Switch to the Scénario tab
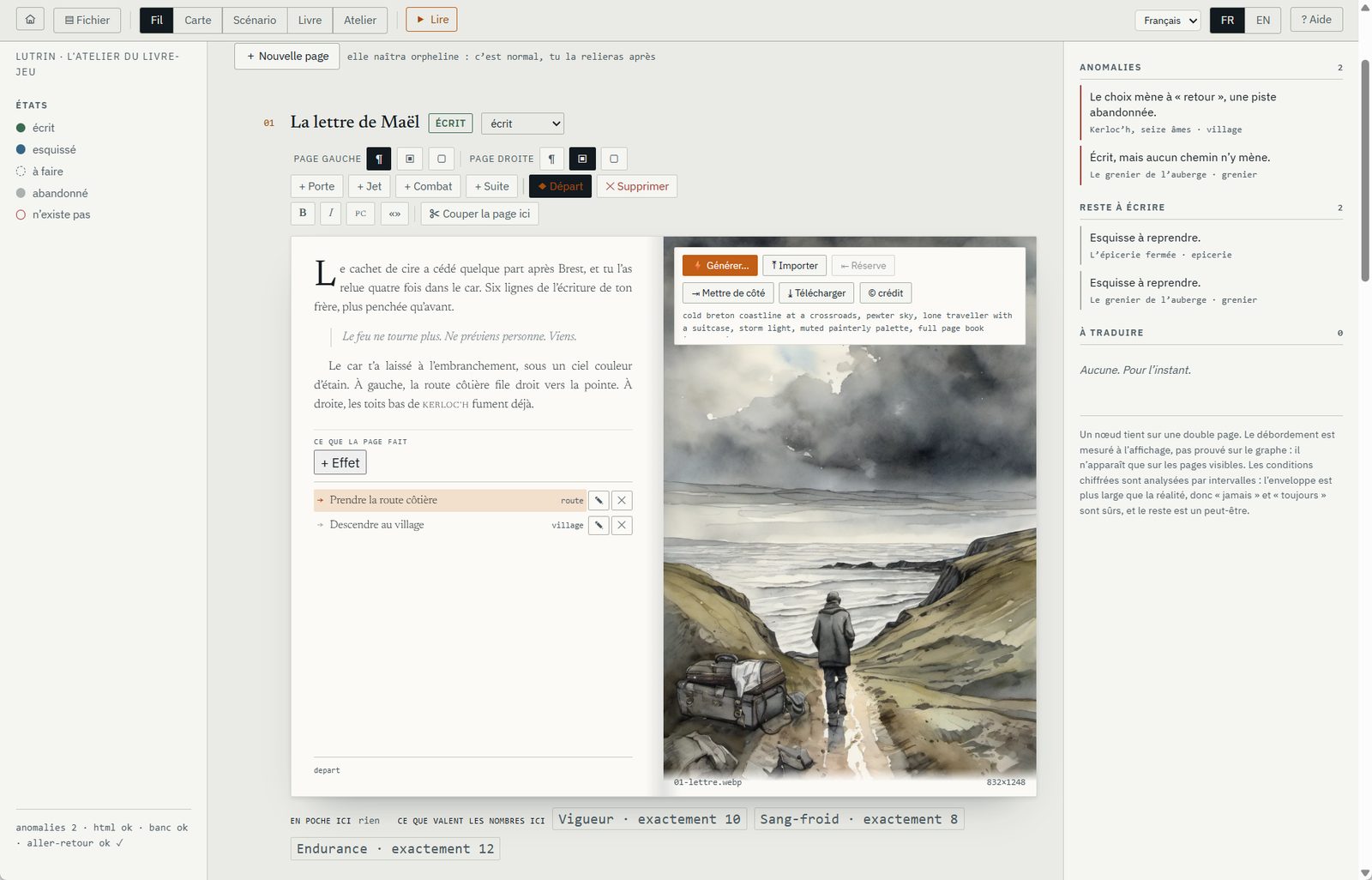Image resolution: width=1372 pixels, height=880 pixels. [x=255, y=20]
